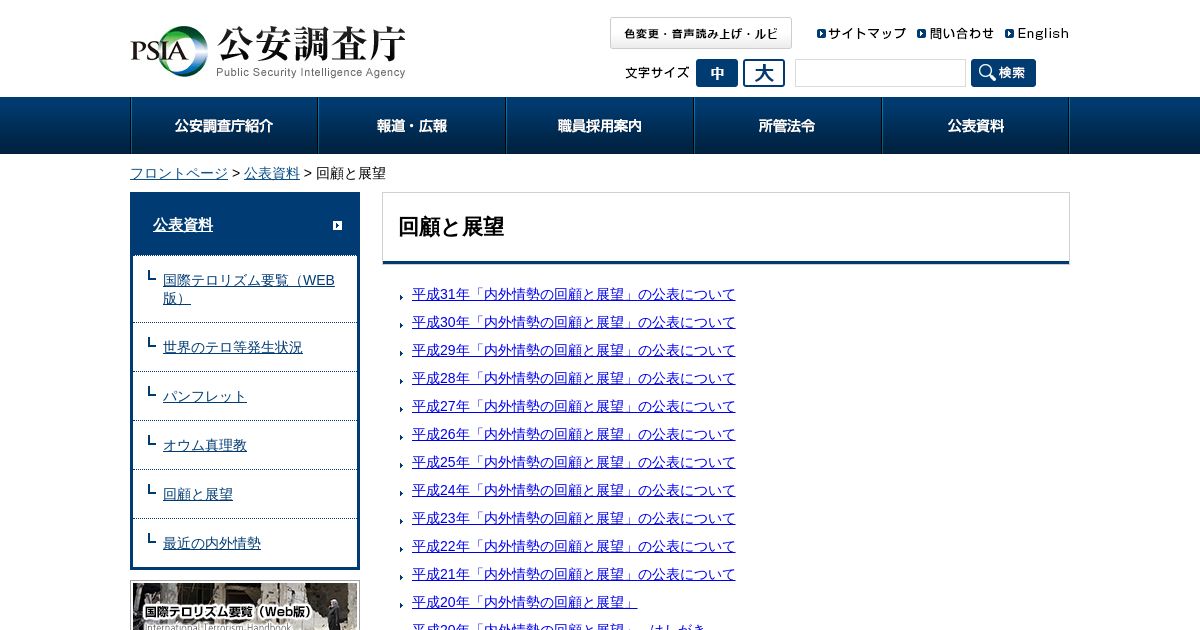This screenshot has height=630, width=1200.
Task: Open 最近の内外情勢 sidebar link
Action: [x=212, y=543]
